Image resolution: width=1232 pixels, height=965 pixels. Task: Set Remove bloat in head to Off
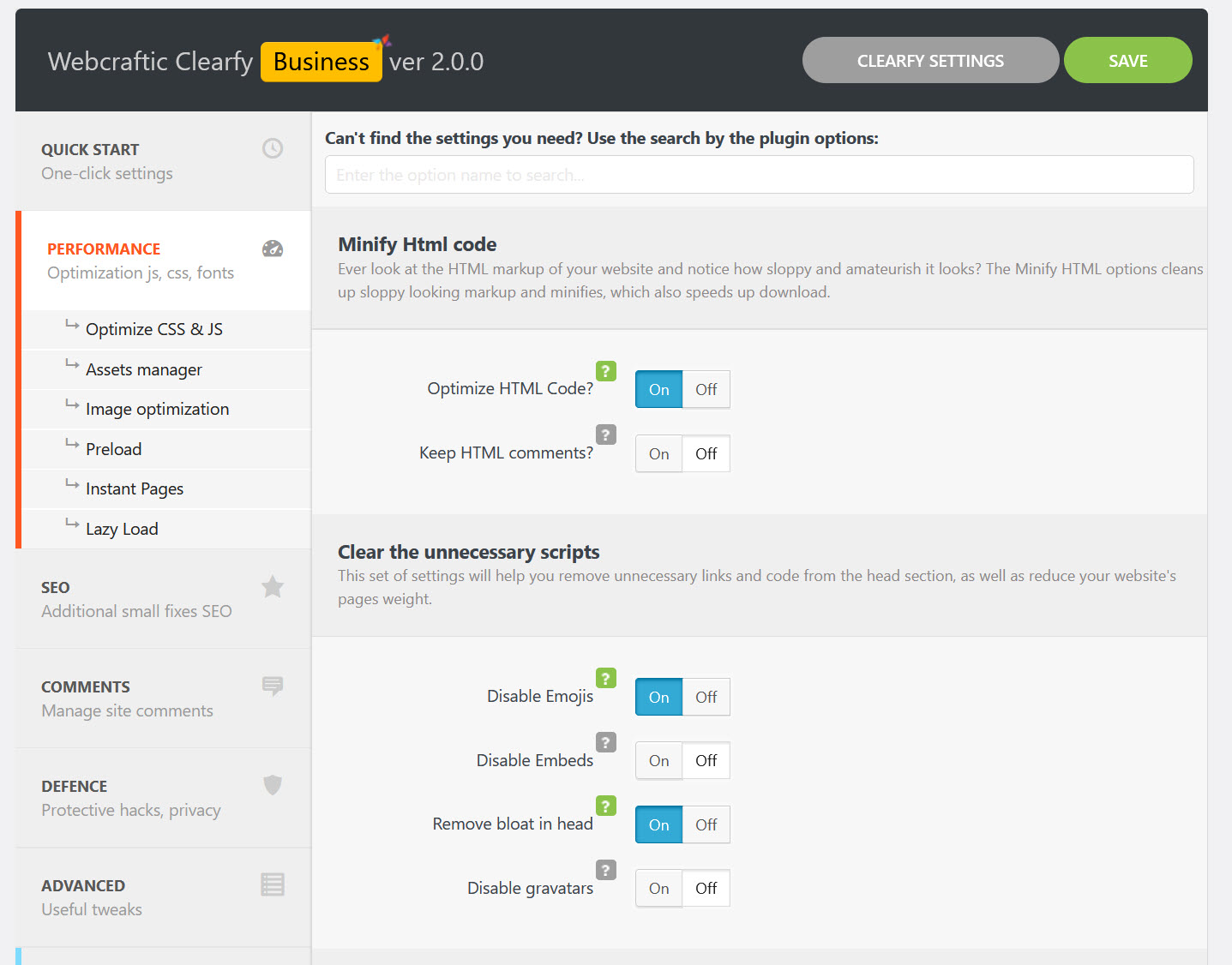click(706, 824)
